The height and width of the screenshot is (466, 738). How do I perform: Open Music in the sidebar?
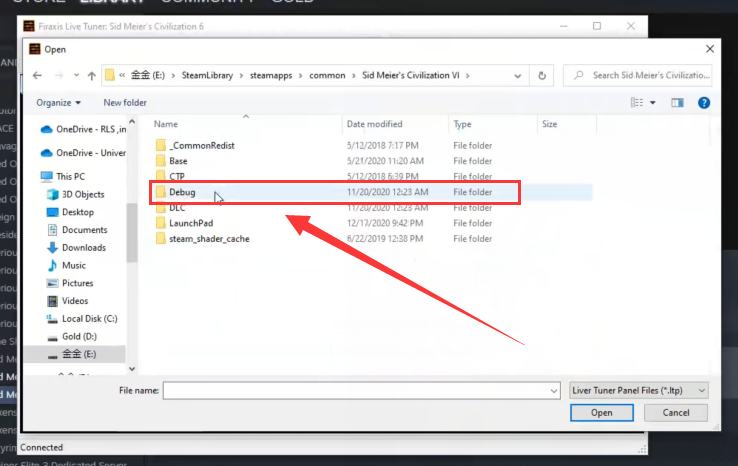(x=66, y=265)
